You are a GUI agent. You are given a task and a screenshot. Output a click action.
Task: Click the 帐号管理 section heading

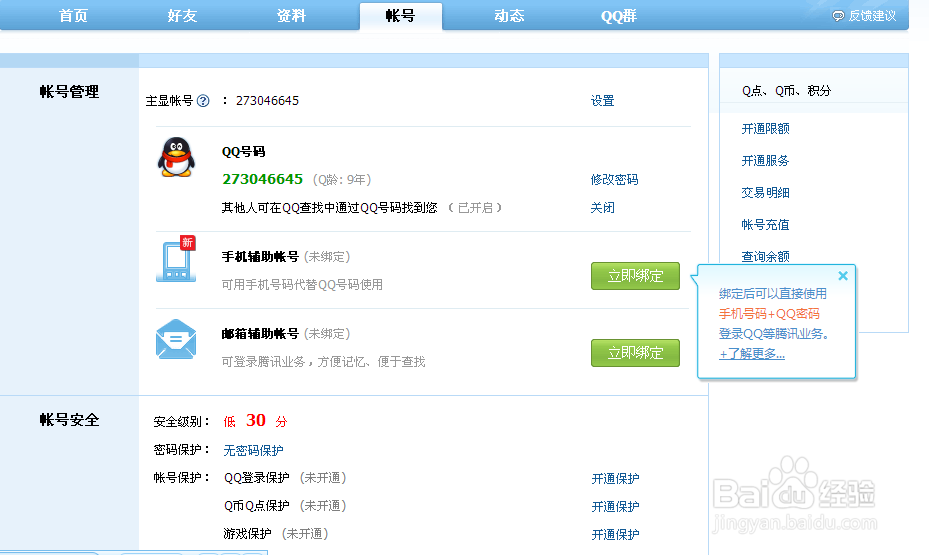[69, 92]
